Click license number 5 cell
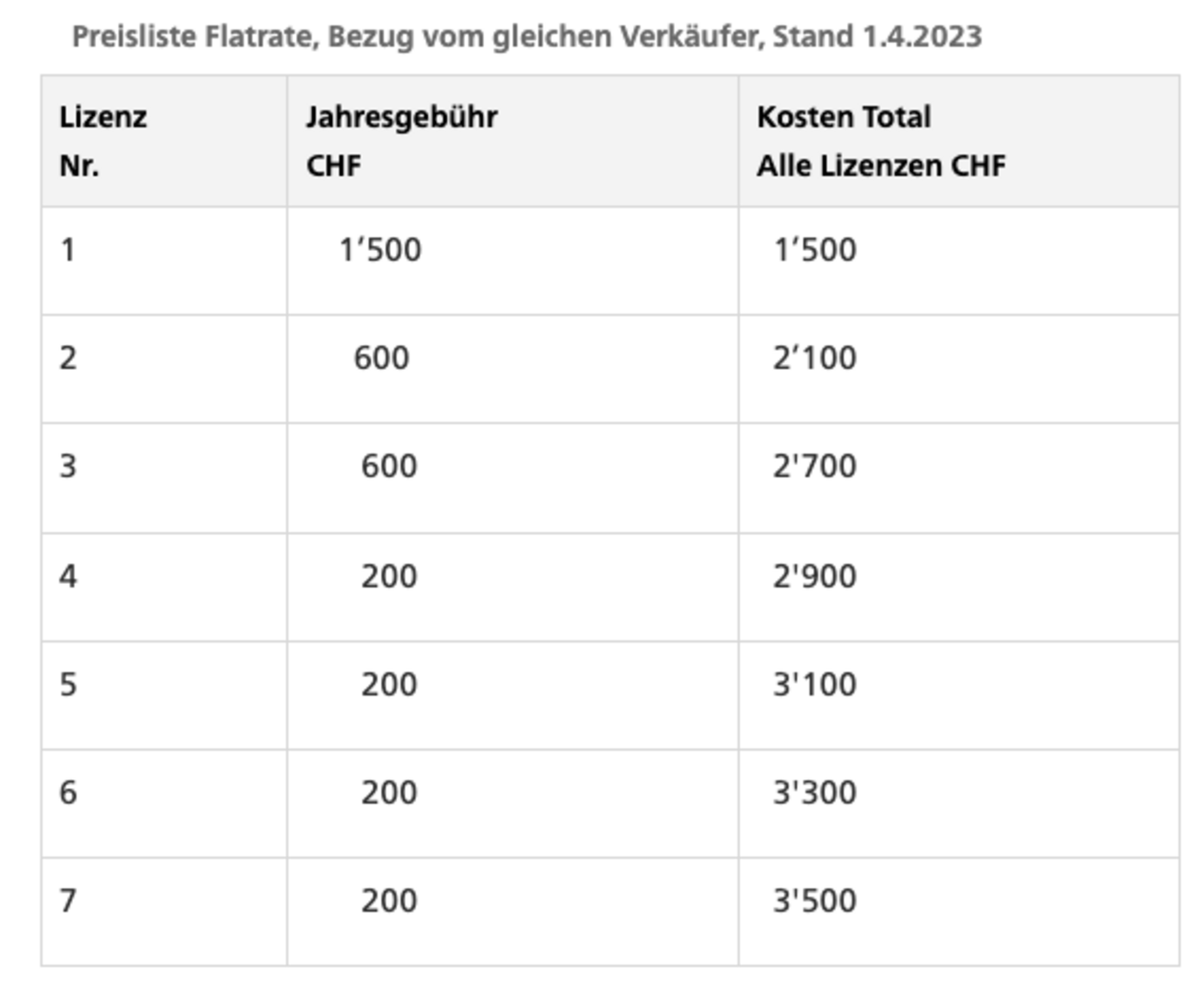The image size is (1204, 1003). tap(68, 685)
